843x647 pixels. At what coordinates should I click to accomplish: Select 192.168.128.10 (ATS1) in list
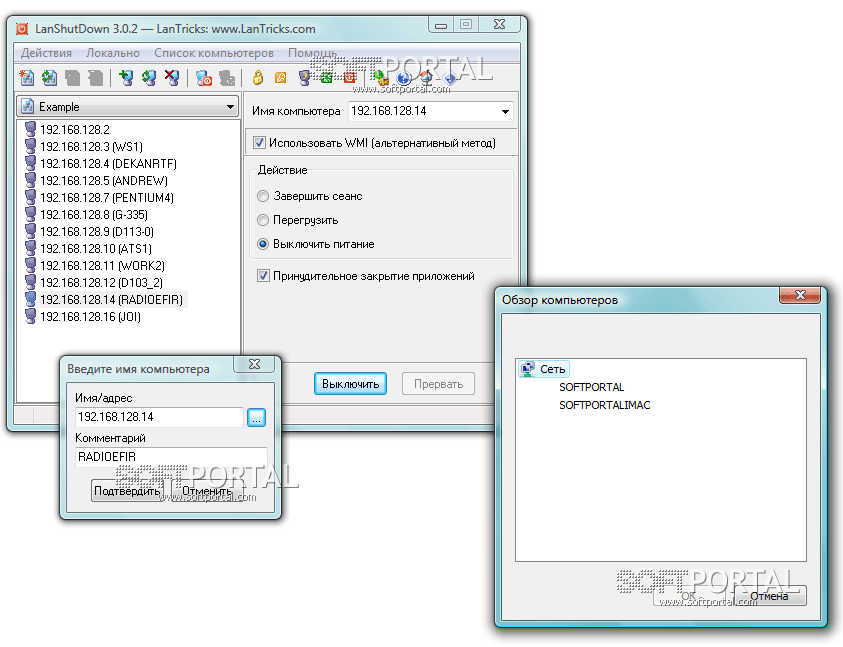(96, 248)
